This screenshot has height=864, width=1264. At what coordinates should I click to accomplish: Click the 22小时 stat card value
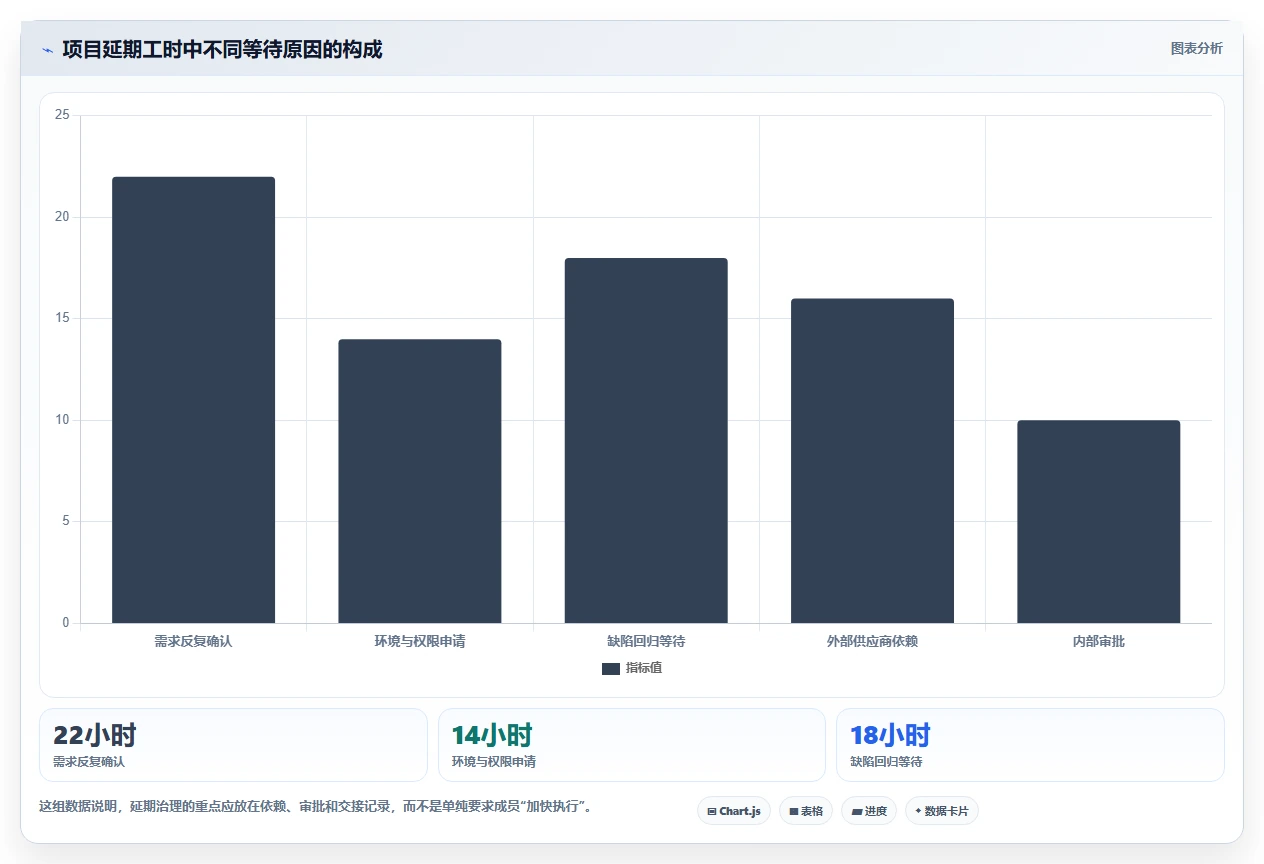[95, 735]
